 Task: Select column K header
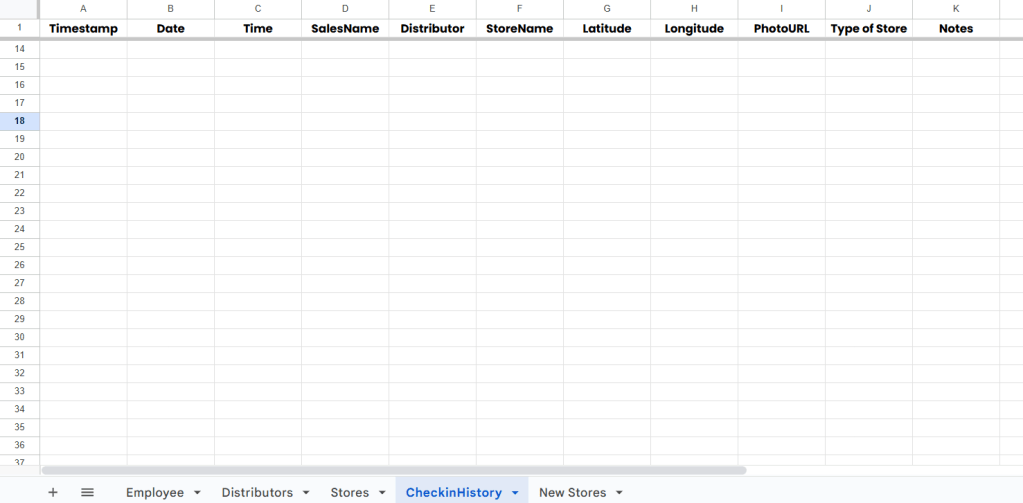pos(956,8)
